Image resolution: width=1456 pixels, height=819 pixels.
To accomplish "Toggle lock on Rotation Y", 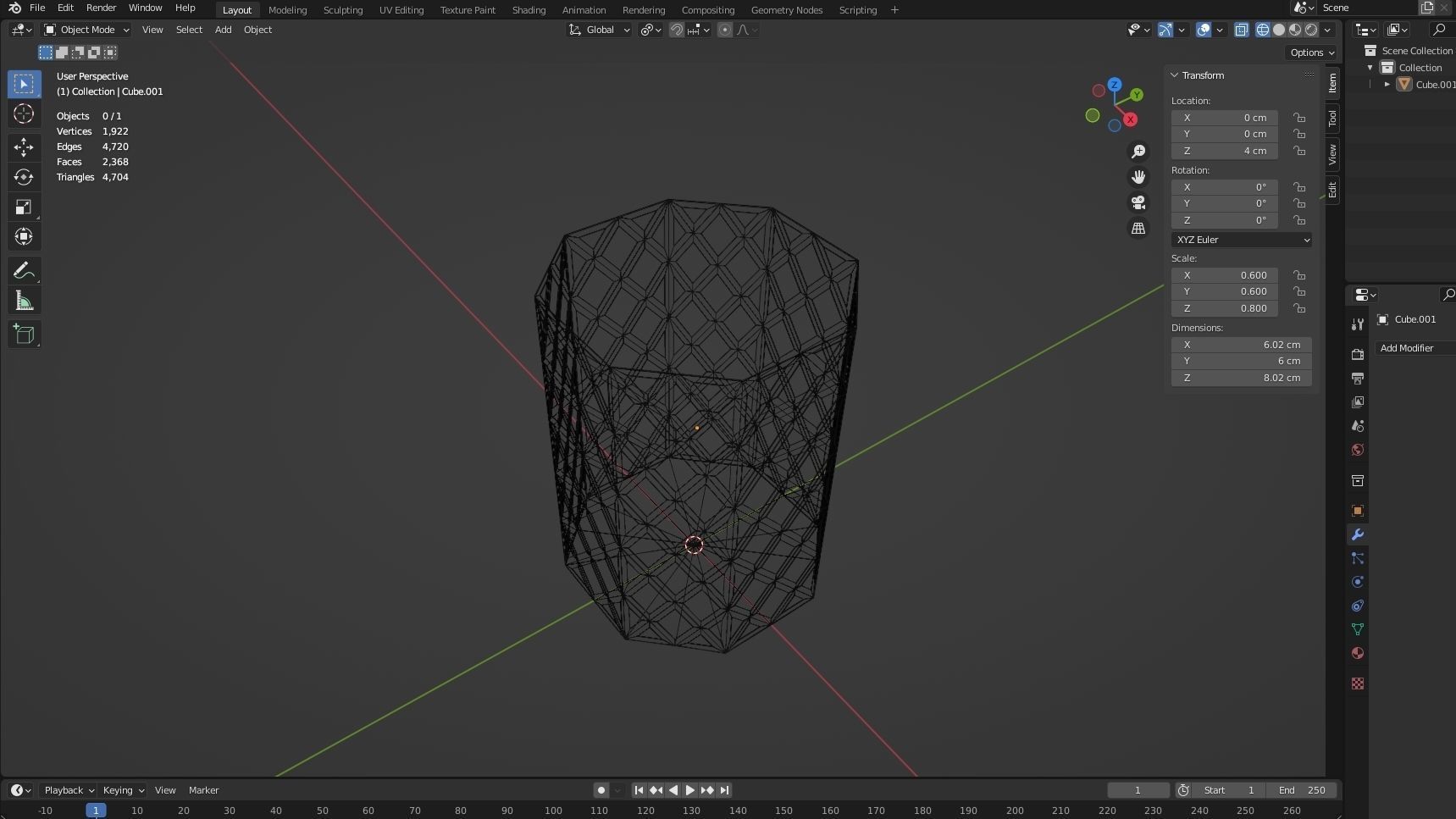I will [1299, 203].
